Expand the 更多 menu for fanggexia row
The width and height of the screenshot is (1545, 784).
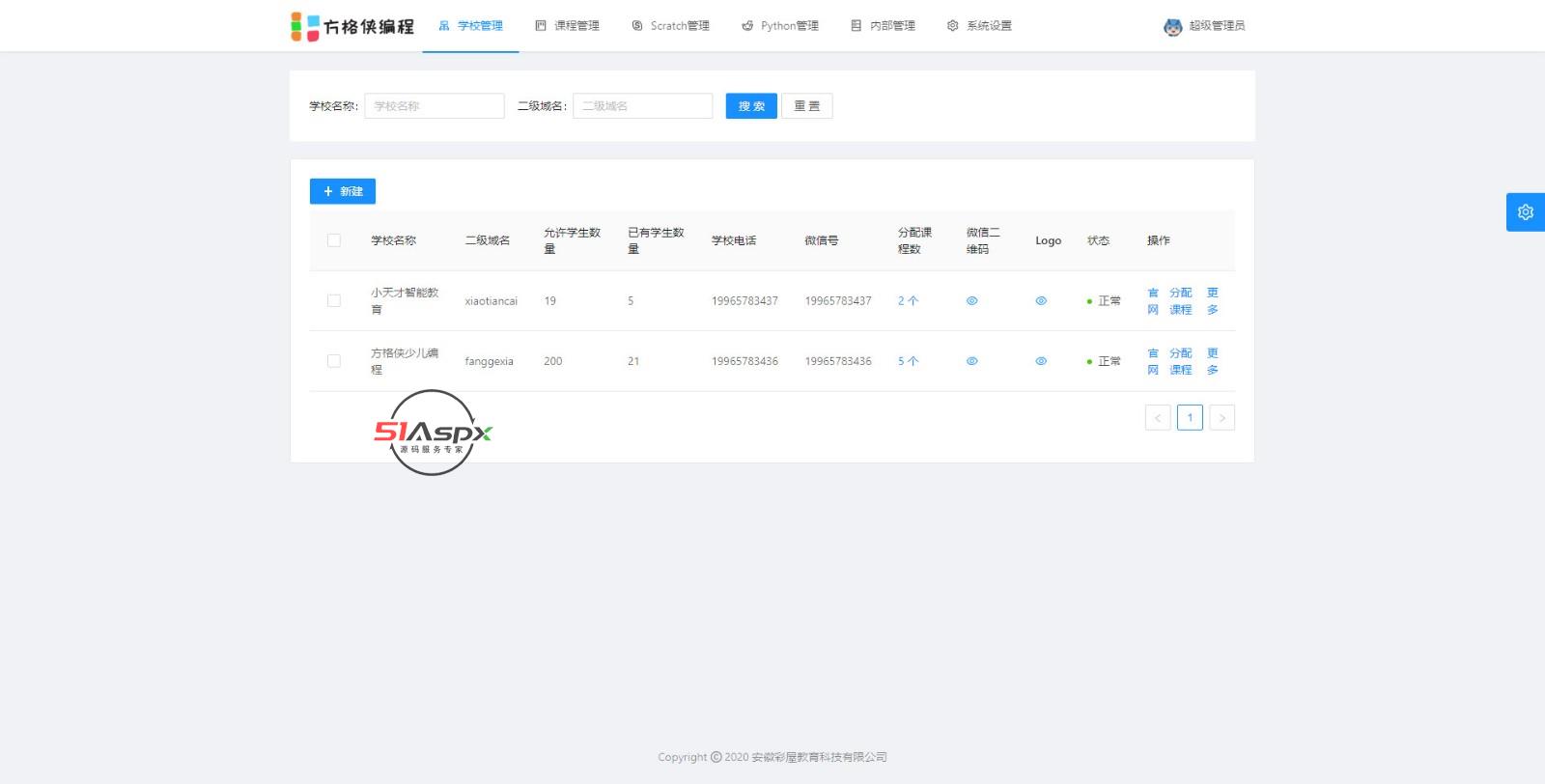coord(1213,361)
